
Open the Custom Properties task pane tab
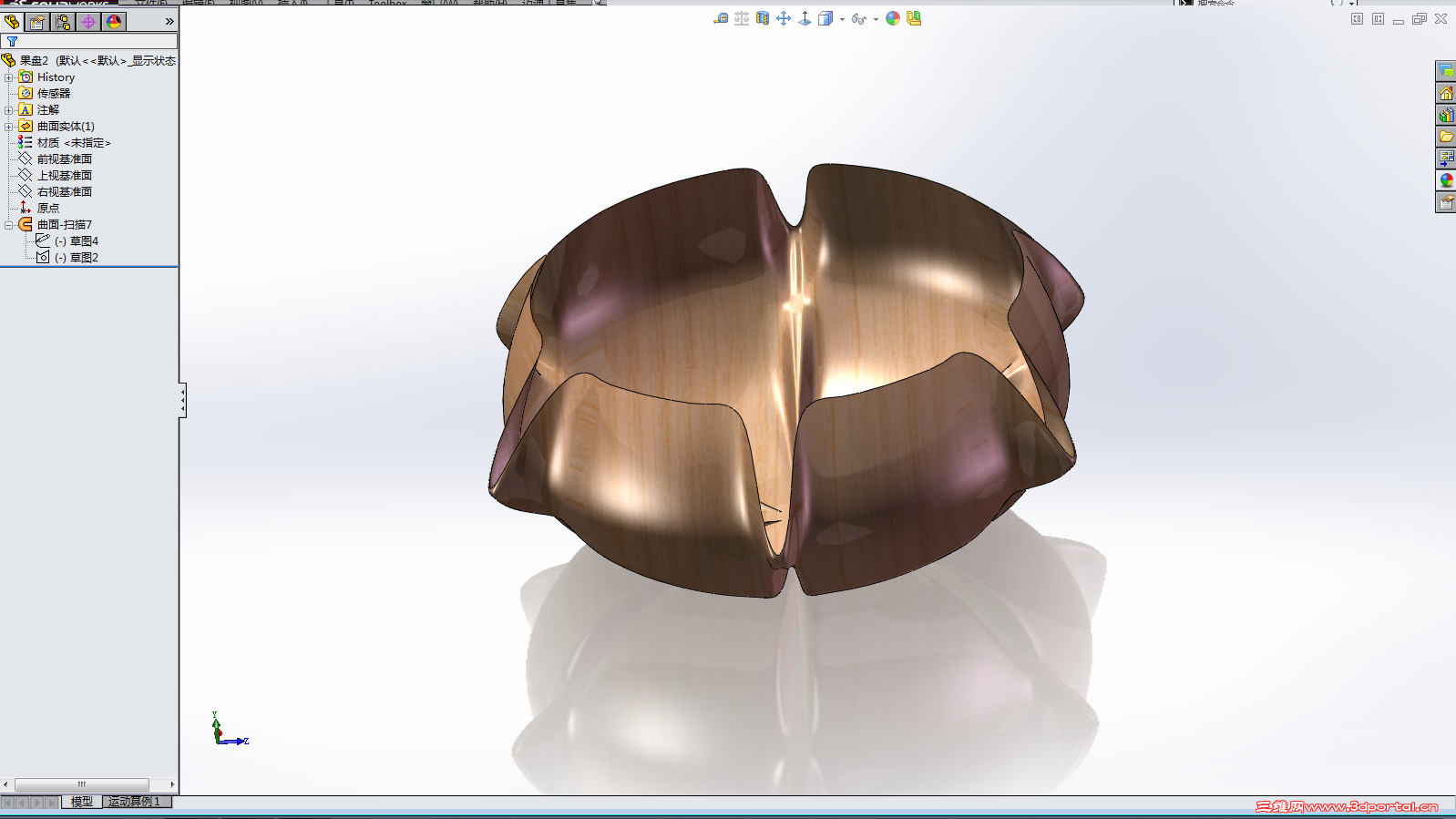tap(1446, 202)
